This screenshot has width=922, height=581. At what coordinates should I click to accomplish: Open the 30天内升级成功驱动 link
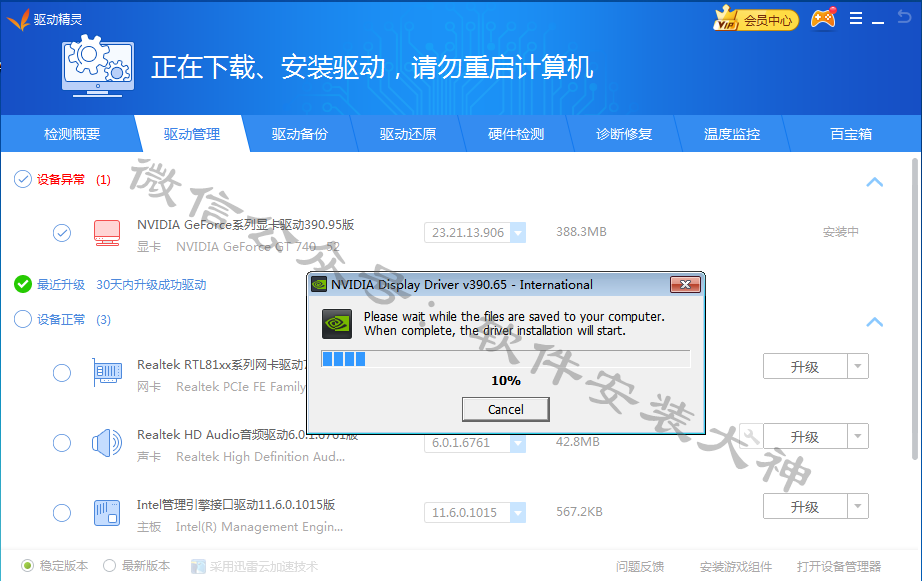click(151, 285)
